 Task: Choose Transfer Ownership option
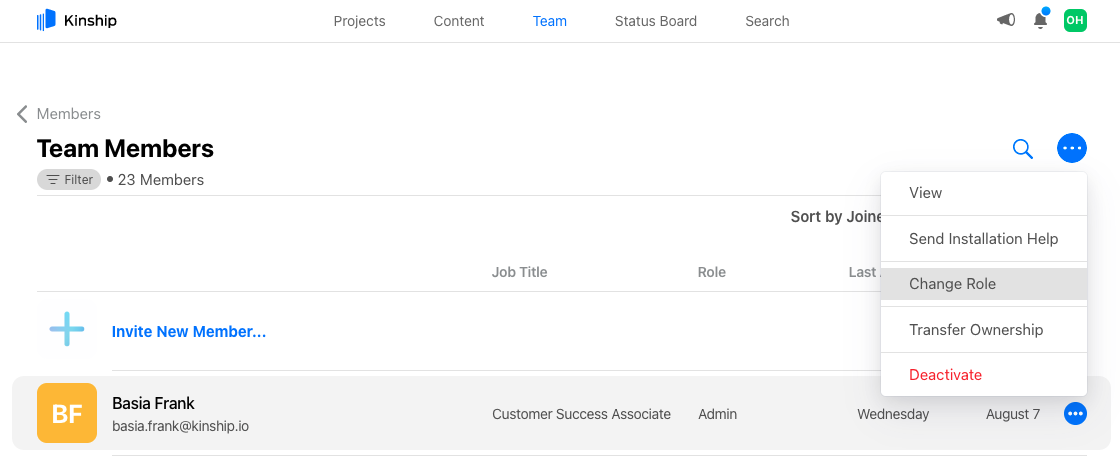point(975,330)
